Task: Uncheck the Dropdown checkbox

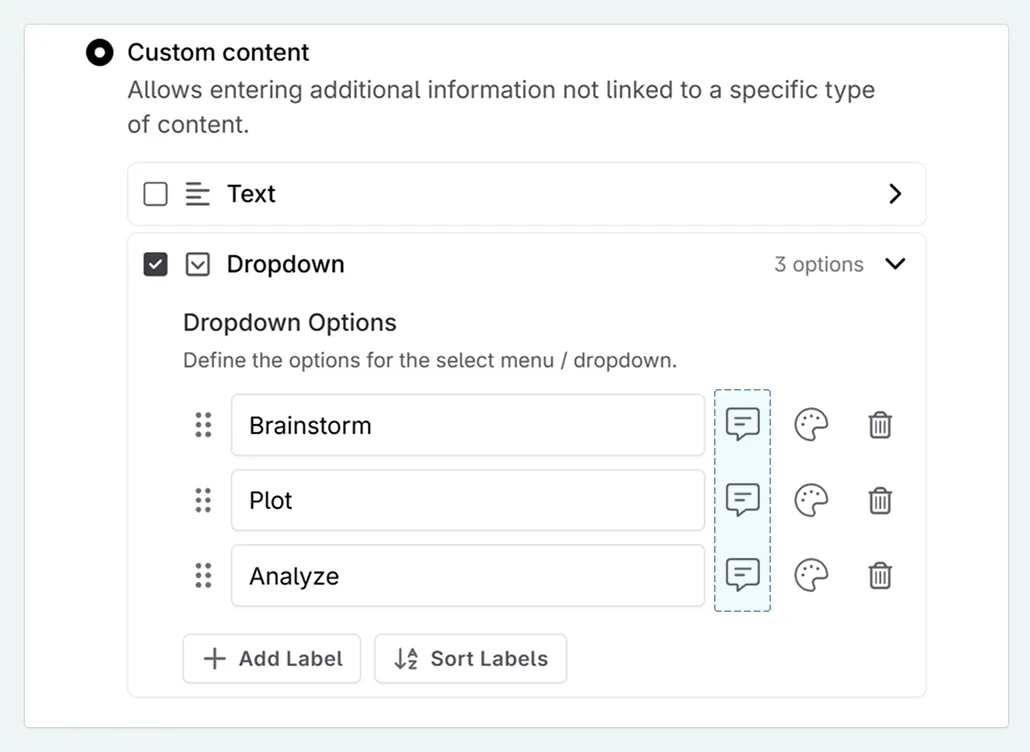Action: pos(155,264)
